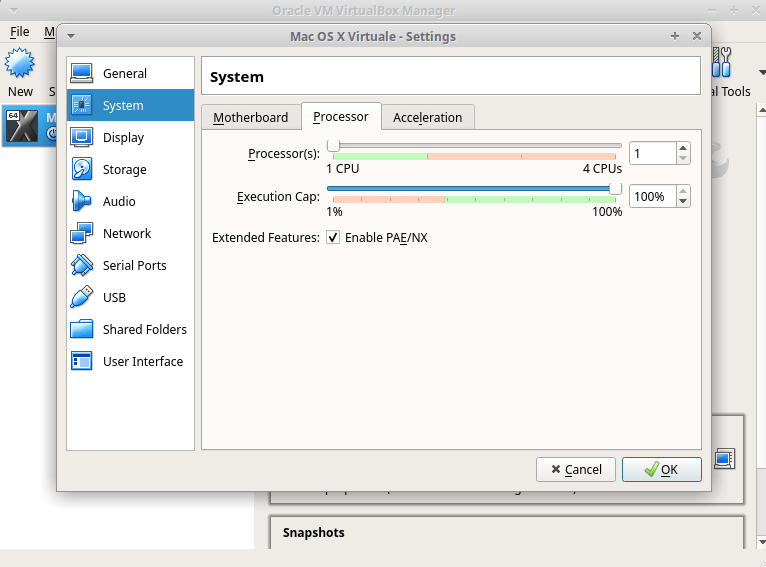Switch to the Motherboard tab

click(x=251, y=117)
